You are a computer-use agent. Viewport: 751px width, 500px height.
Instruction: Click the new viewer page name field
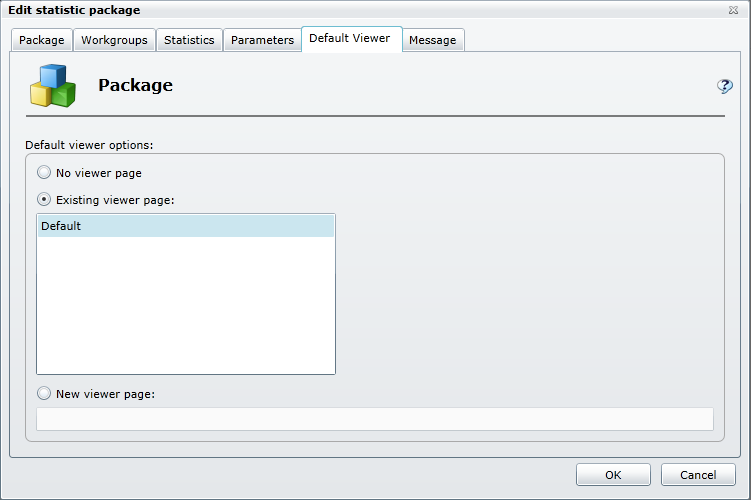(374, 419)
